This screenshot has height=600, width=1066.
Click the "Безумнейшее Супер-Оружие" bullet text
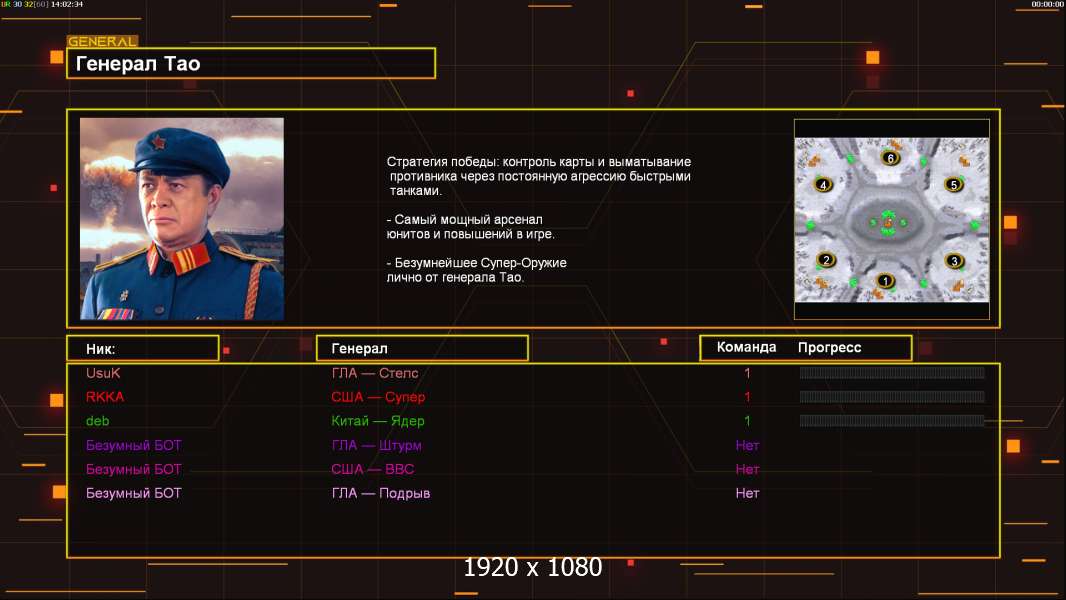tap(477, 270)
